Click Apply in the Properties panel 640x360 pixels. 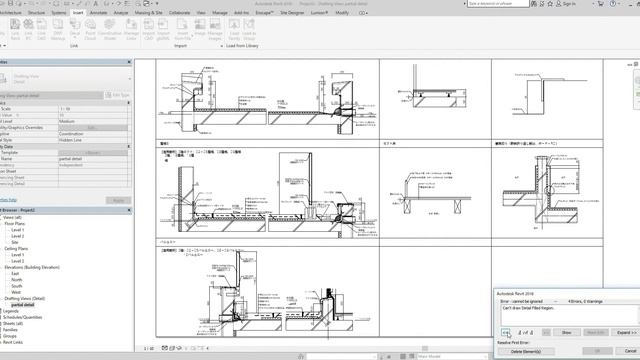[x=118, y=200]
